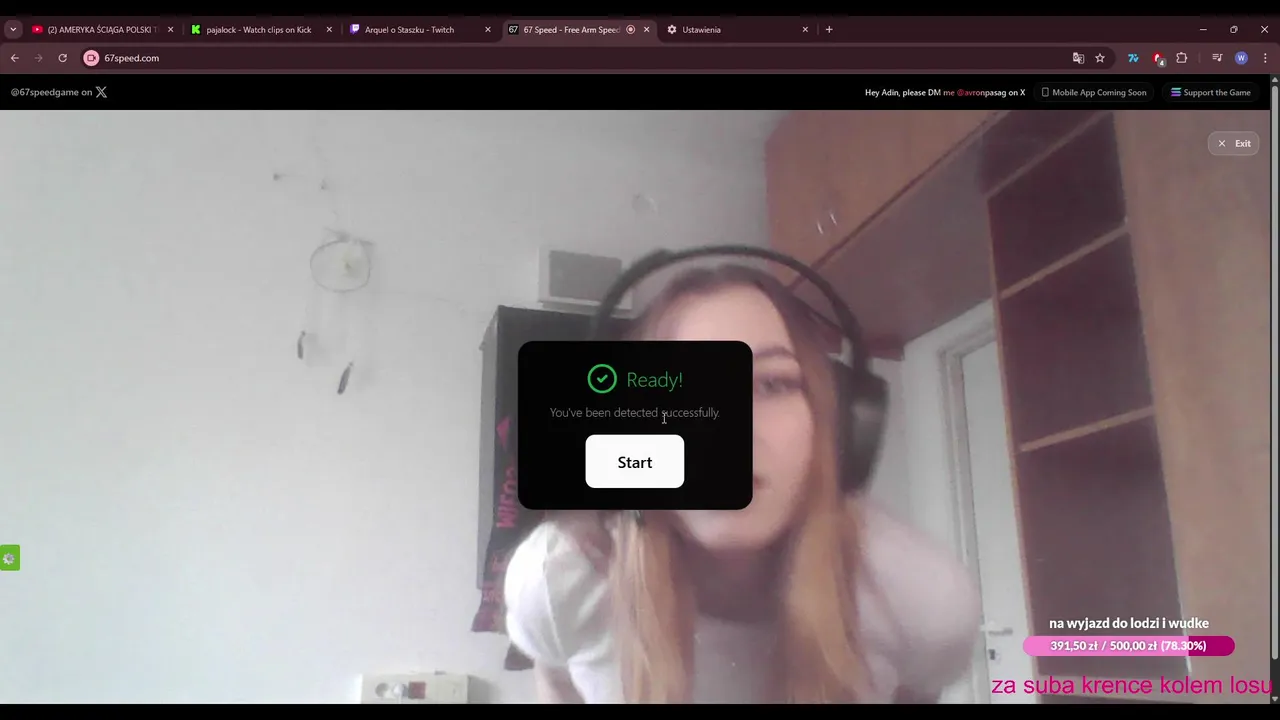Viewport: 1280px width, 720px height.
Task: Close the pajalock Kick tab
Action: [x=329, y=29]
